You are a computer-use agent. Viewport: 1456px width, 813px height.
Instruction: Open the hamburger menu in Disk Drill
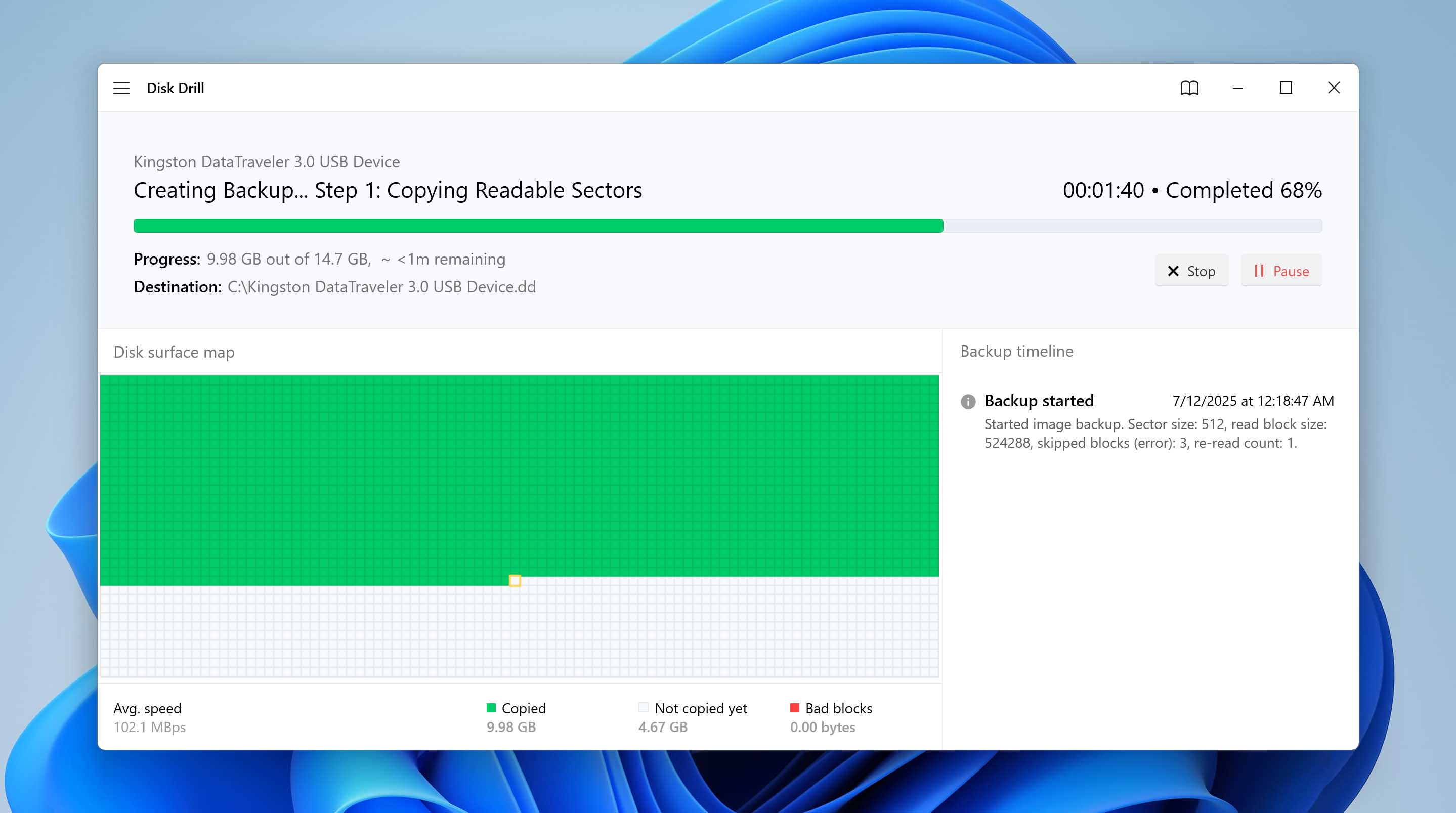[x=121, y=88]
